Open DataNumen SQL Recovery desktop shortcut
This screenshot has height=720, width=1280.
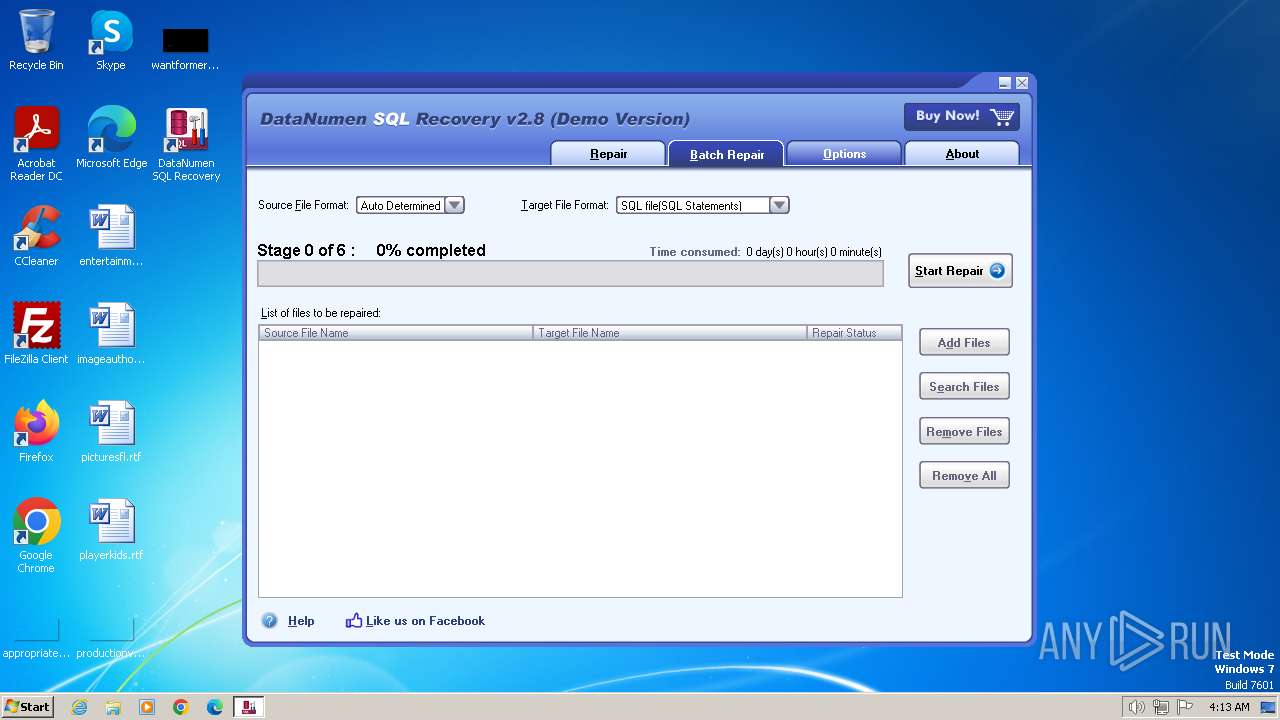186,144
